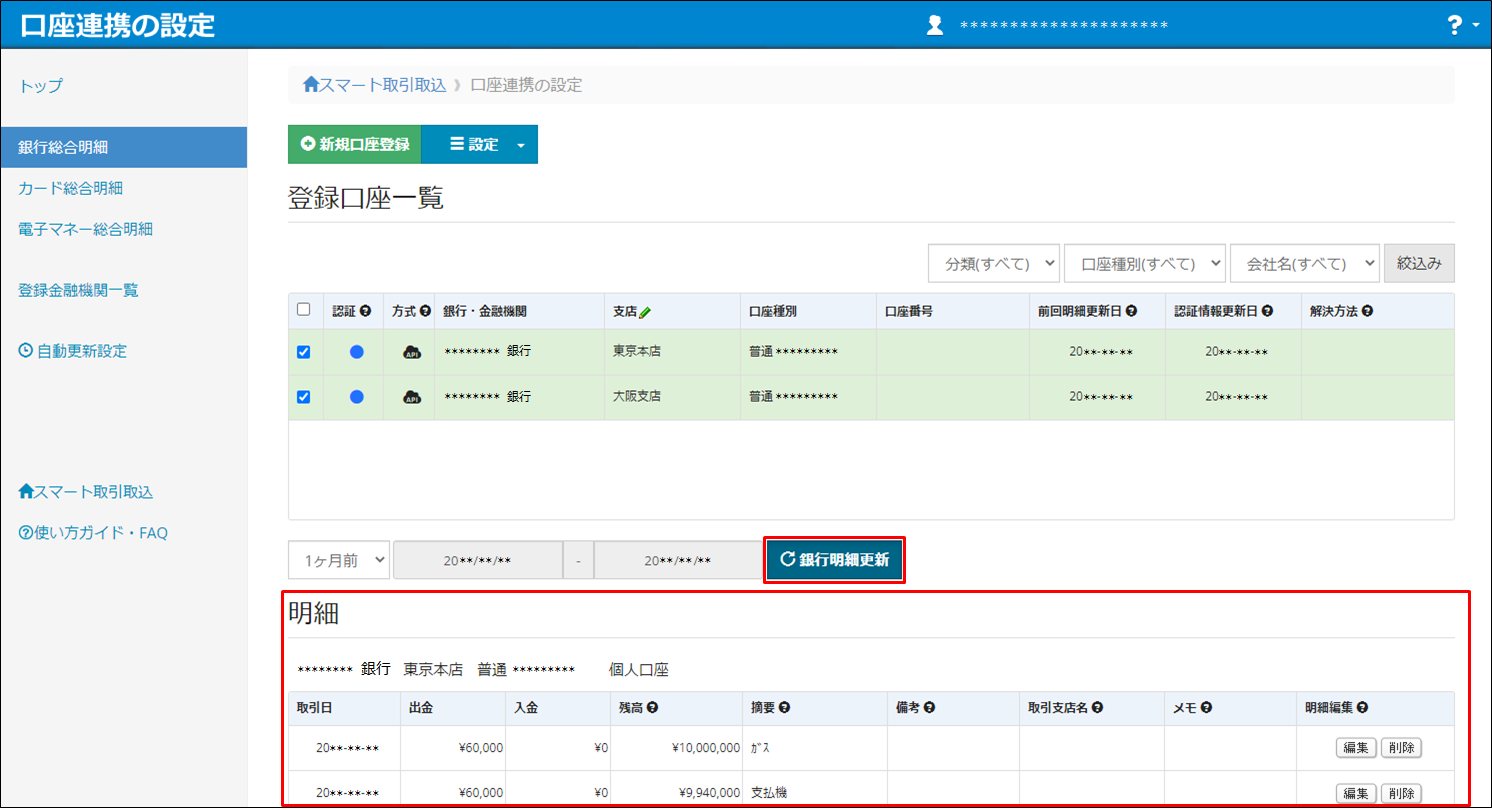1492x810 pixels.
Task: Uncheck the 東京本店 account checkbox
Action: point(304,352)
